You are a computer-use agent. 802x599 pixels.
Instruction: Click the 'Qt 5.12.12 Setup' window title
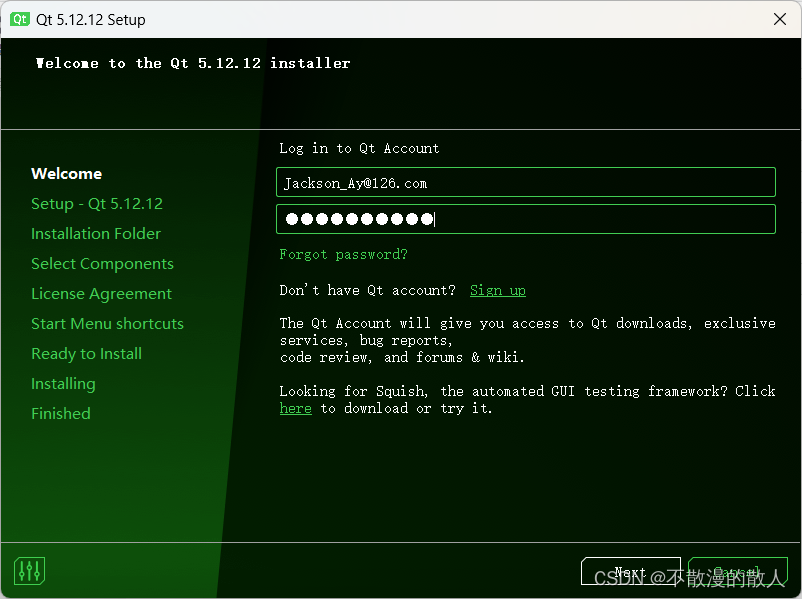coord(91,19)
